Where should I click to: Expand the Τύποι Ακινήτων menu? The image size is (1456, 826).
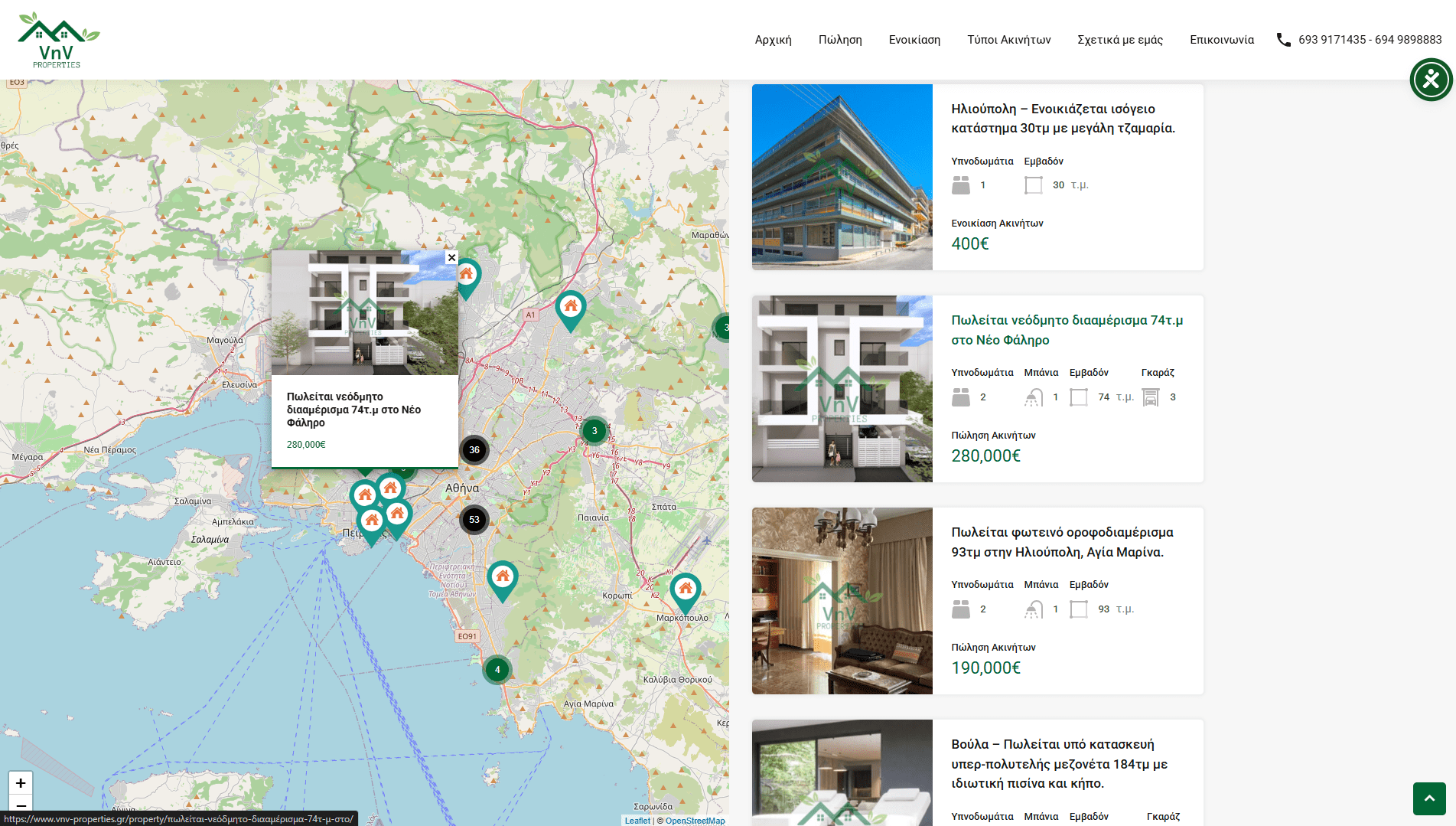pyautogui.click(x=1008, y=40)
